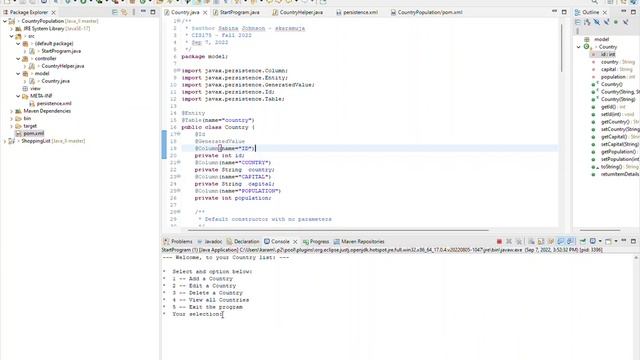
Task: Remove all terminated launches in Console
Action: [x=519, y=242]
